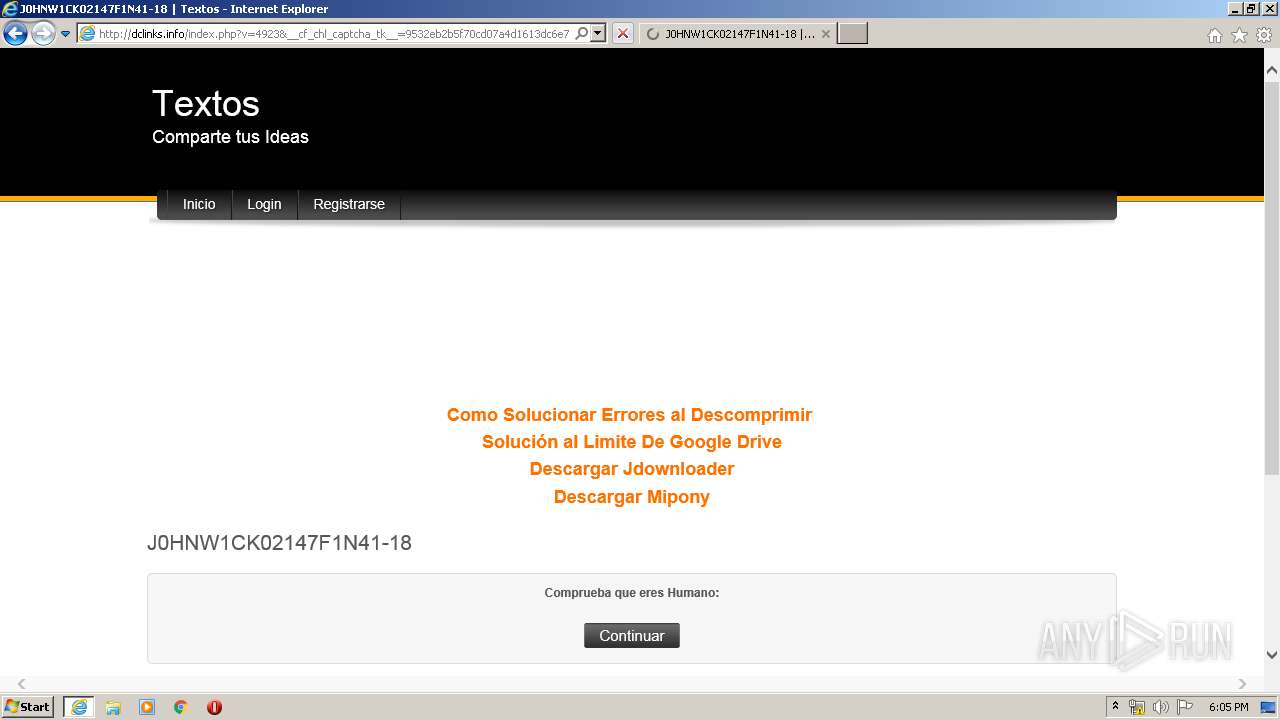Screen dimensions: 1280x720
Task: Open the Tools gear icon
Action: coord(1264,35)
